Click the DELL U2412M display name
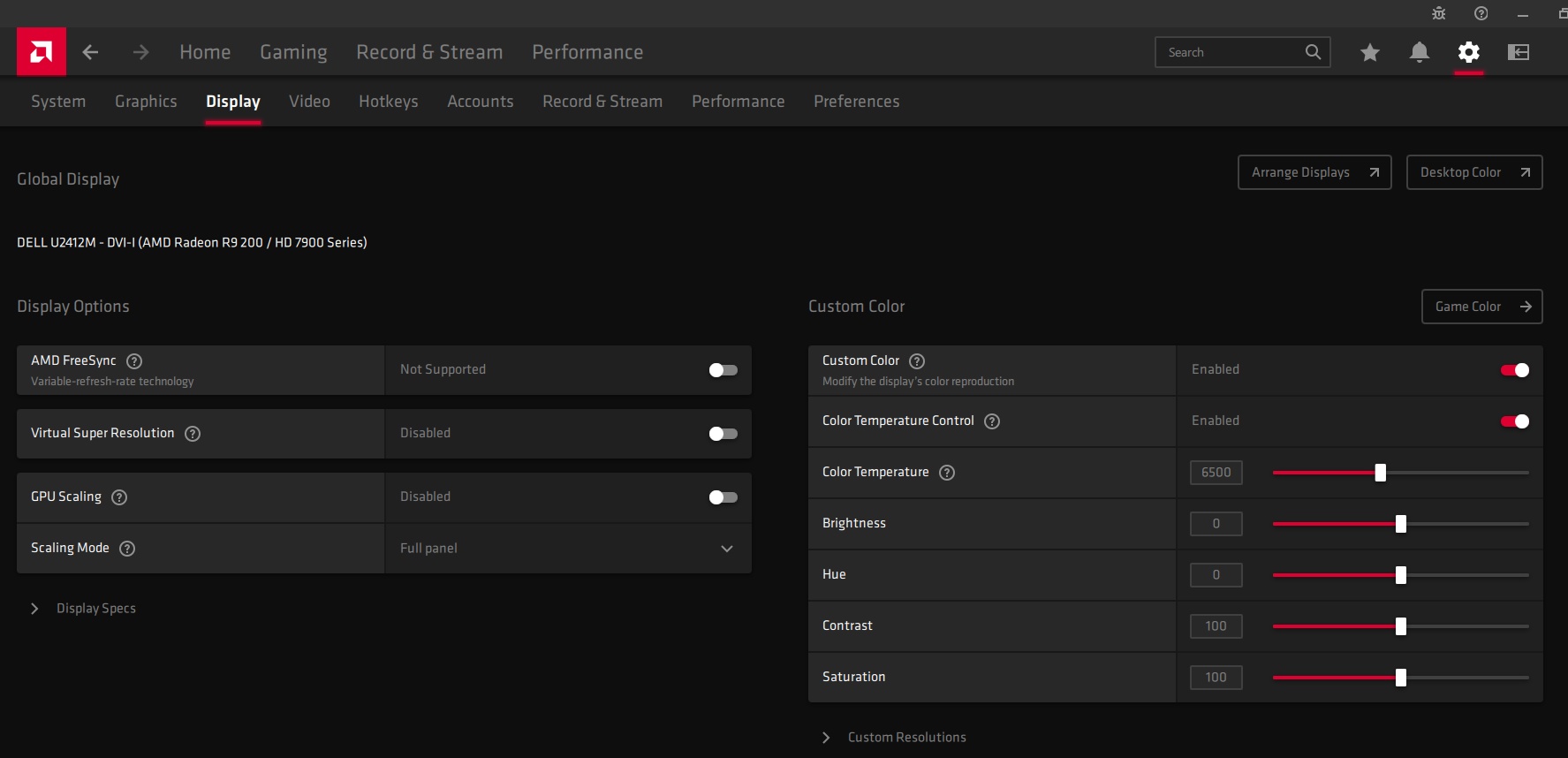This screenshot has height=758, width=1568. [192, 242]
